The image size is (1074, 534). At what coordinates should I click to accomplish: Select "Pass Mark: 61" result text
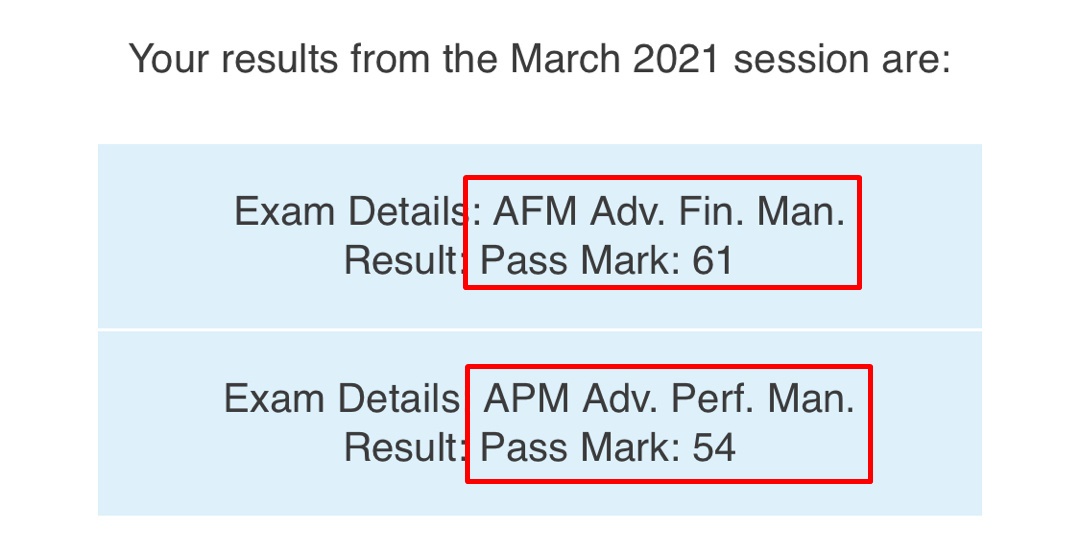pyautogui.click(x=607, y=261)
